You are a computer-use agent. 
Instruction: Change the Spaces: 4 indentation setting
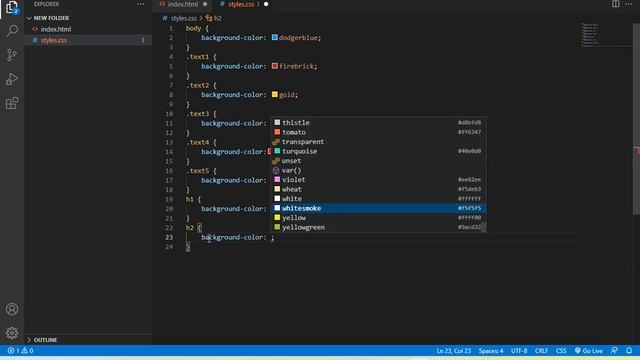click(491, 351)
